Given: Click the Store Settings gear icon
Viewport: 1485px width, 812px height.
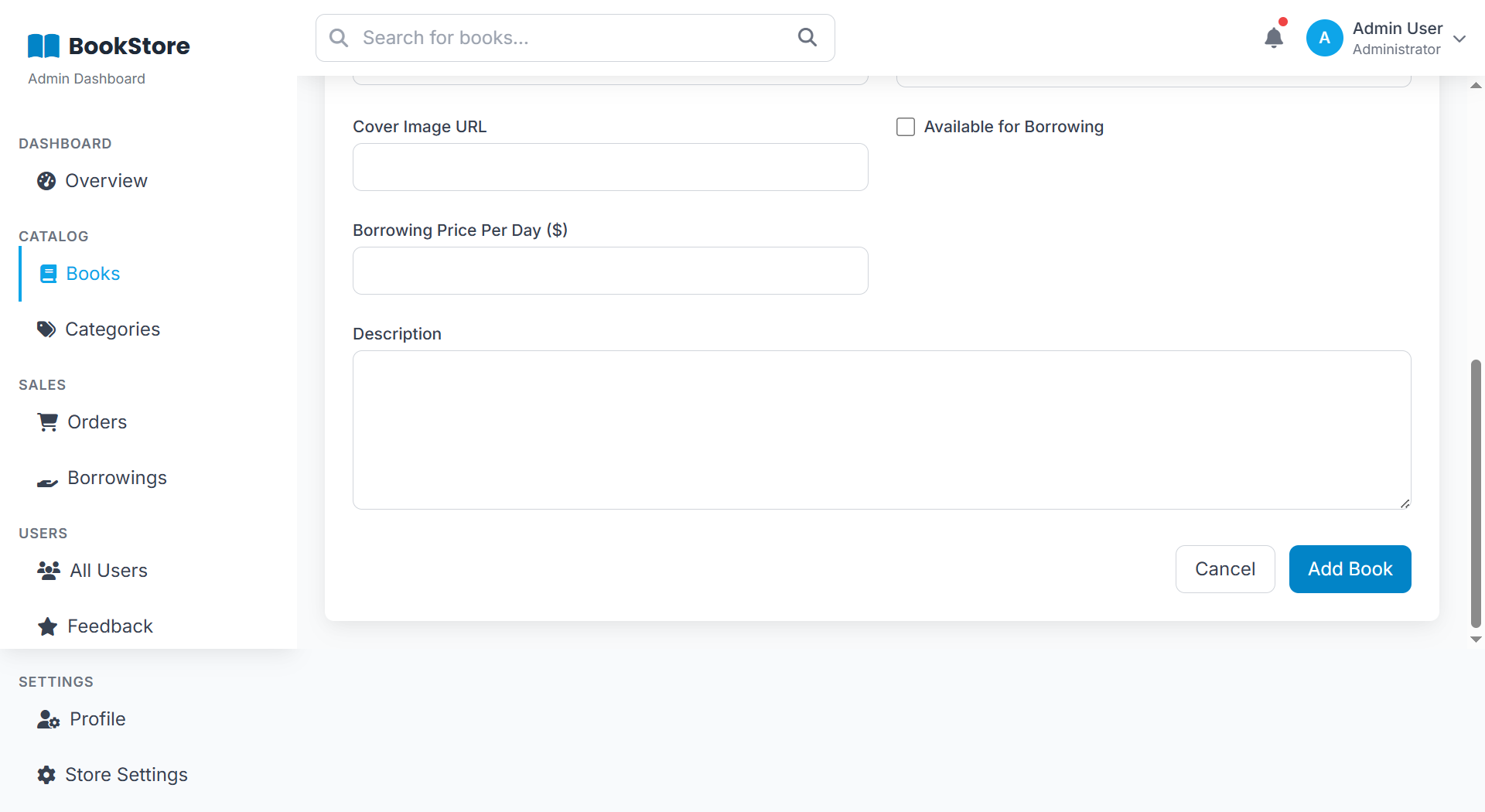Looking at the screenshot, I should [46, 775].
